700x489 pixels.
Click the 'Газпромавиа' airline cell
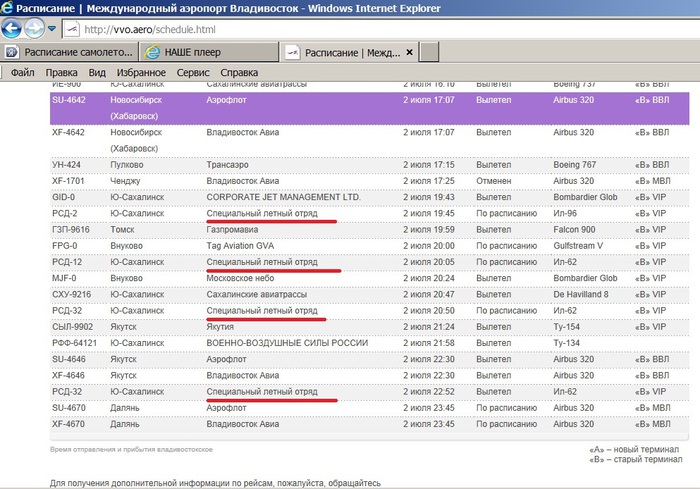232,230
